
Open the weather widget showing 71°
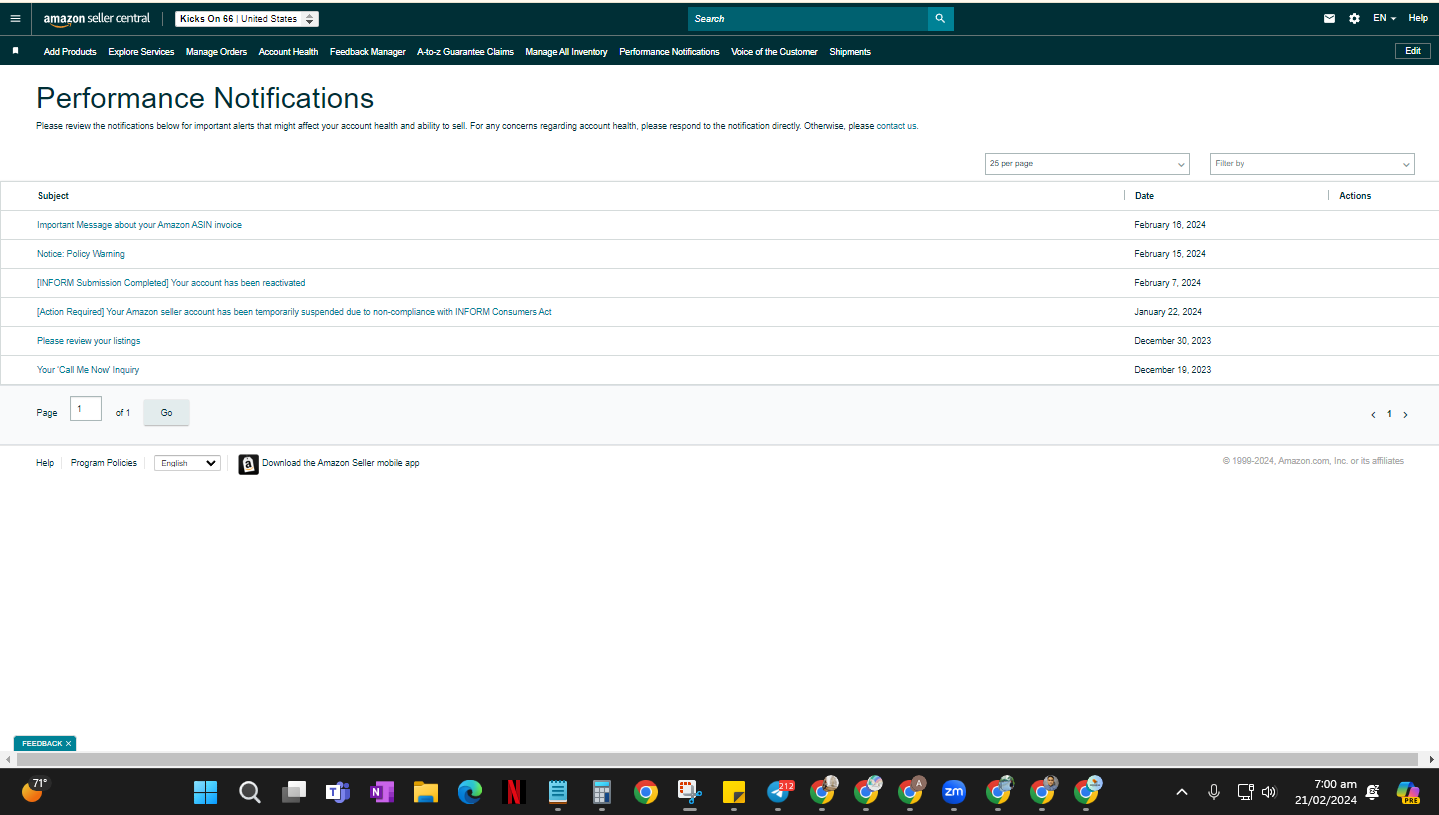click(x=34, y=791)
